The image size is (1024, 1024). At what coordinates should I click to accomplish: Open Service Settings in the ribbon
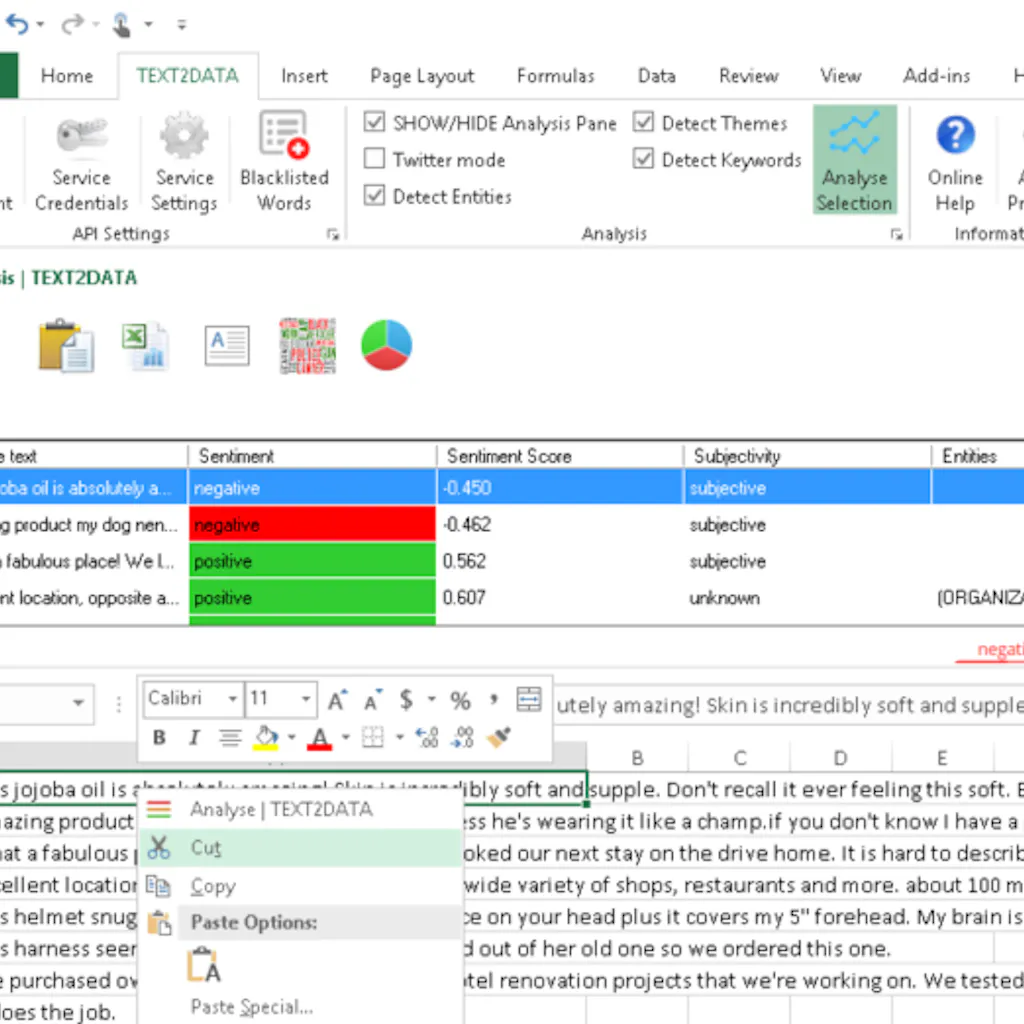(184, 160)
